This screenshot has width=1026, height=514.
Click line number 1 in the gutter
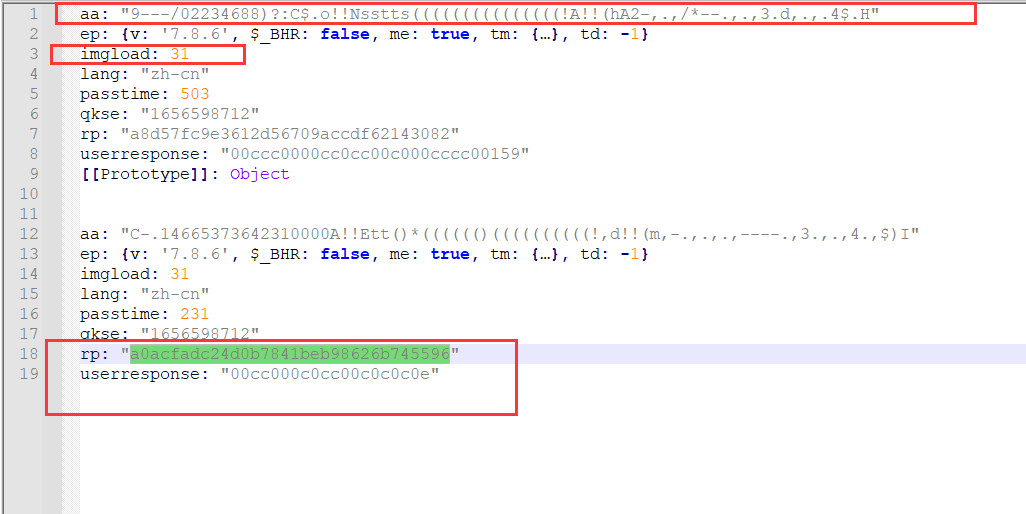34,14
